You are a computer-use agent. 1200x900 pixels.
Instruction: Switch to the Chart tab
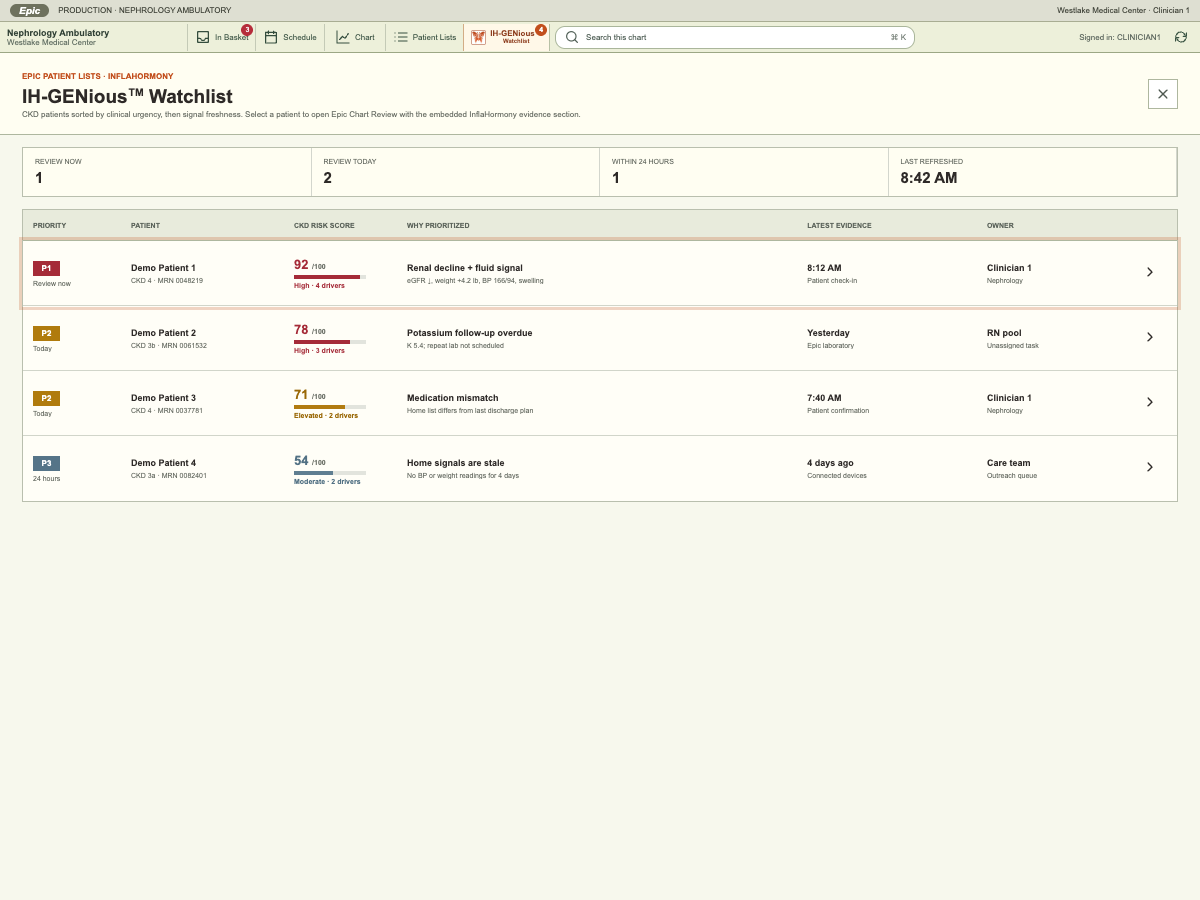tap(355, 37)
